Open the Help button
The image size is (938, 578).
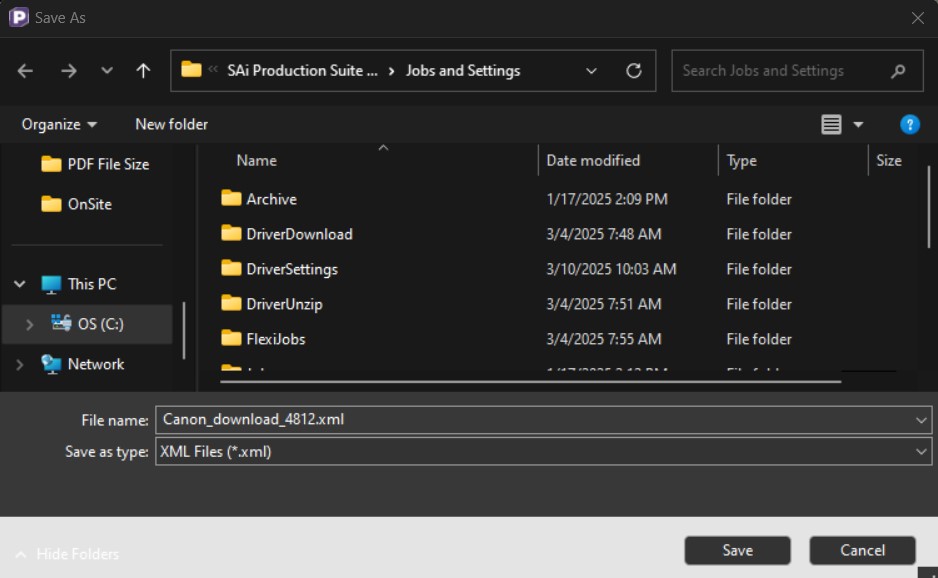click(x=909, y=124)
